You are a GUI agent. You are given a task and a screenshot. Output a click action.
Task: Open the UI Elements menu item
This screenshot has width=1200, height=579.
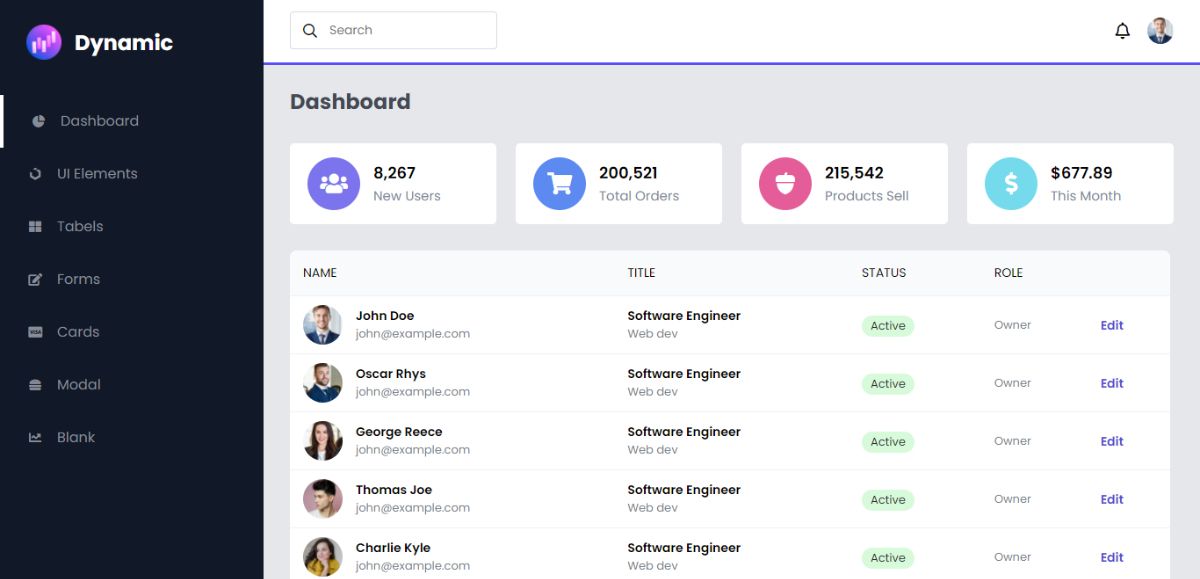pyautogui.click(x=132, y=174)
